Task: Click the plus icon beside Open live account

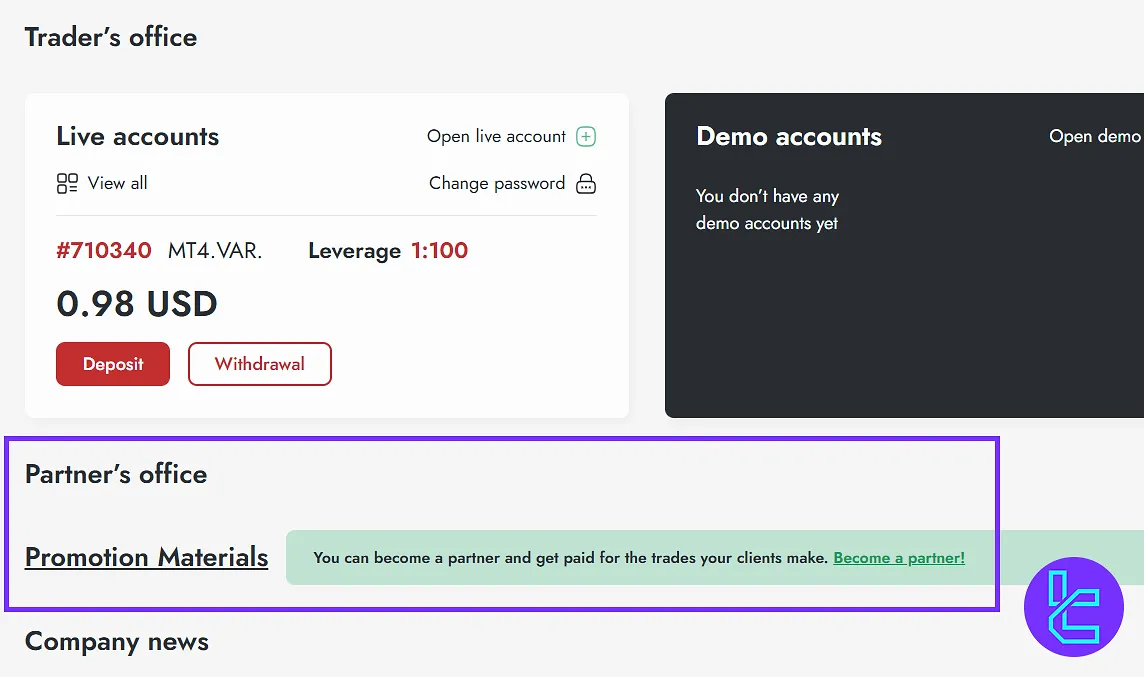Action: 586,136
